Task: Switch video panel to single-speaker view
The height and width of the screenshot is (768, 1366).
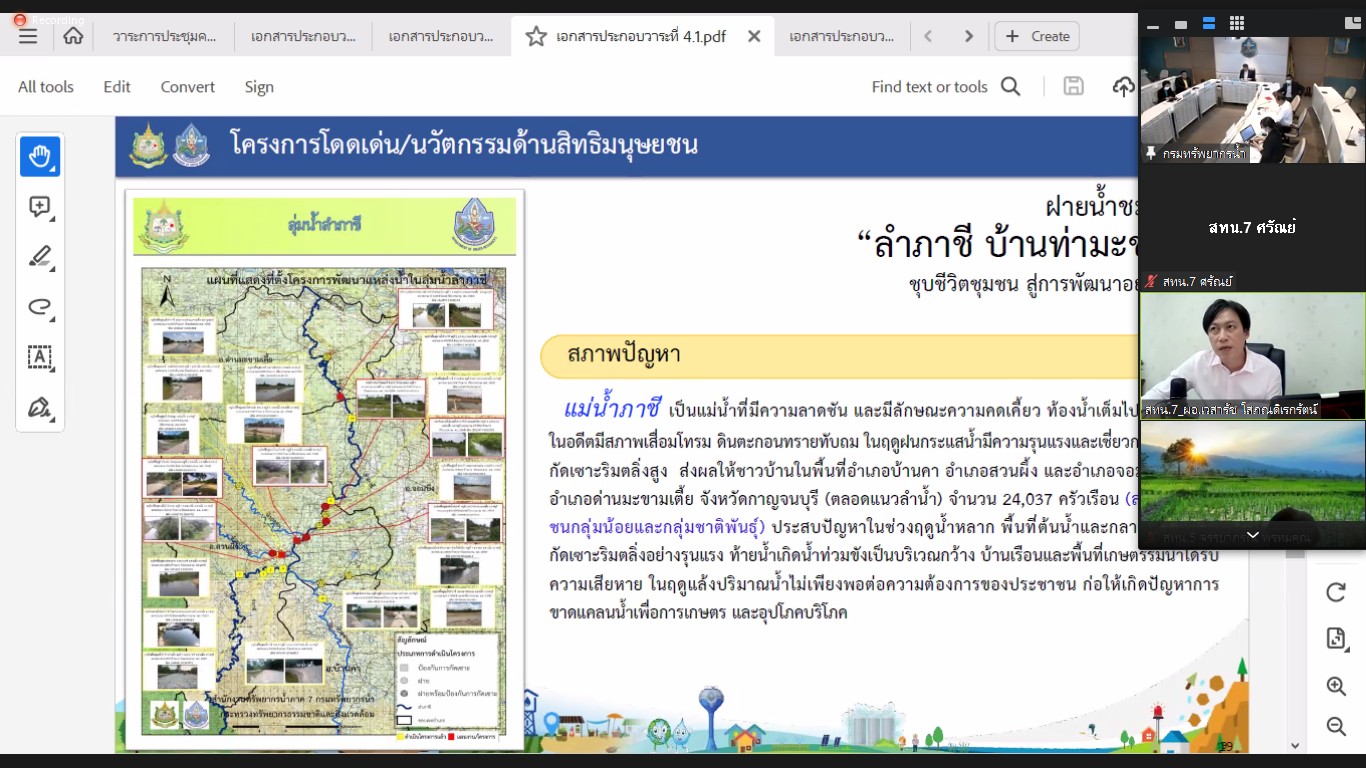Action: [1181, 24]
